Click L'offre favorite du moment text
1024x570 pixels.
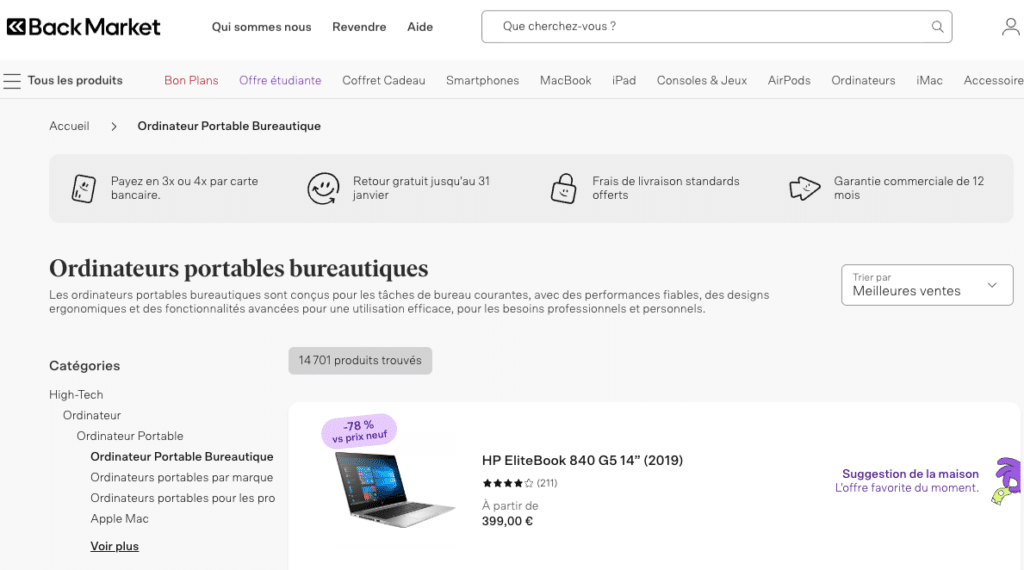pyautogui.click(x=907, y=488)
